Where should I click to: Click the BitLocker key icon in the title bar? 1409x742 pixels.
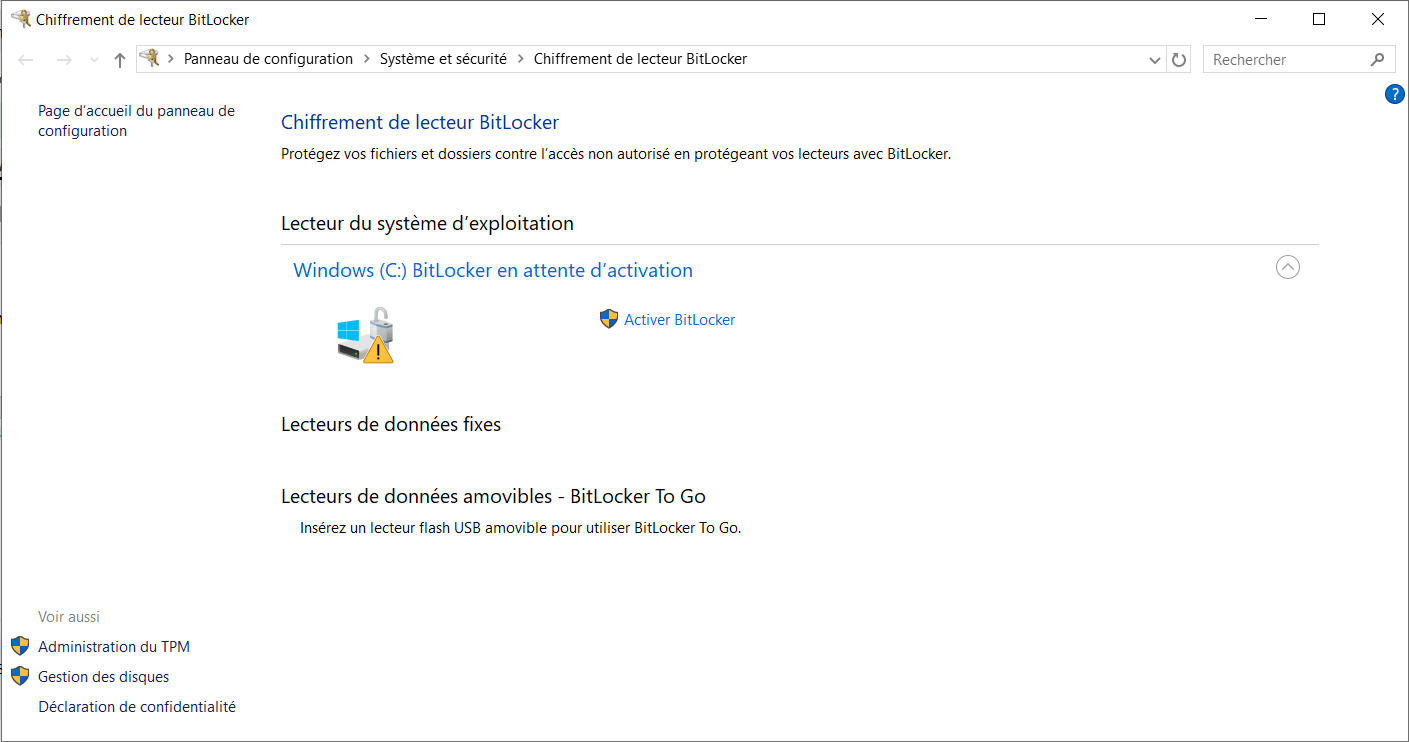pos(20,19)
